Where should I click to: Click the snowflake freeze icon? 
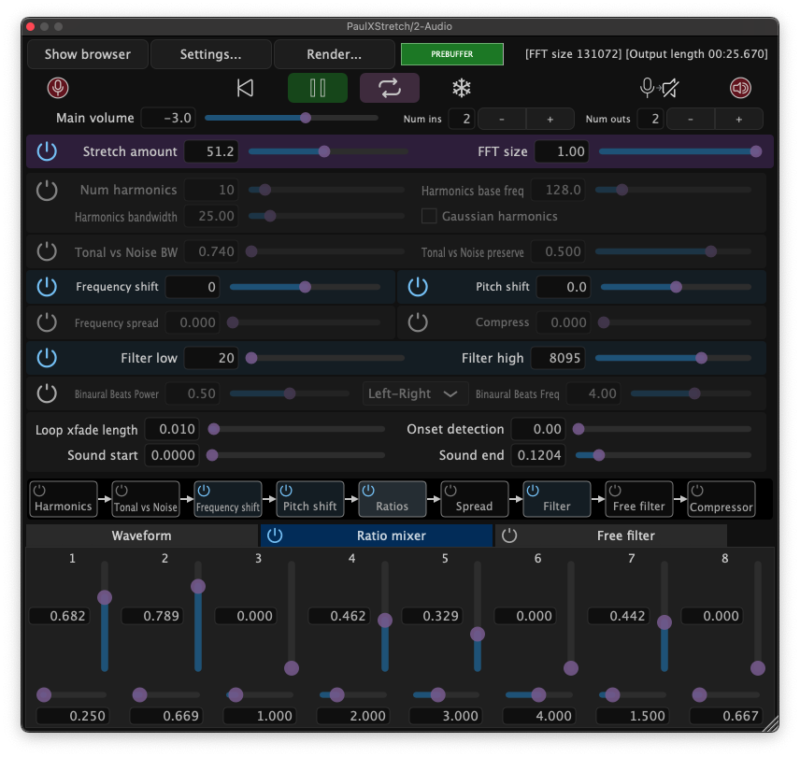pyautogui.click(x=461, y=88)
